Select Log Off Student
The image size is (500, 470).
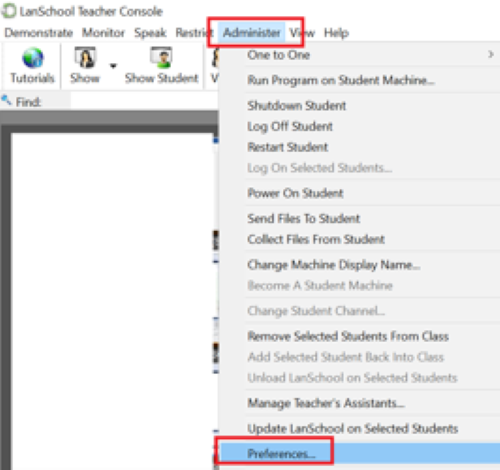290,127
